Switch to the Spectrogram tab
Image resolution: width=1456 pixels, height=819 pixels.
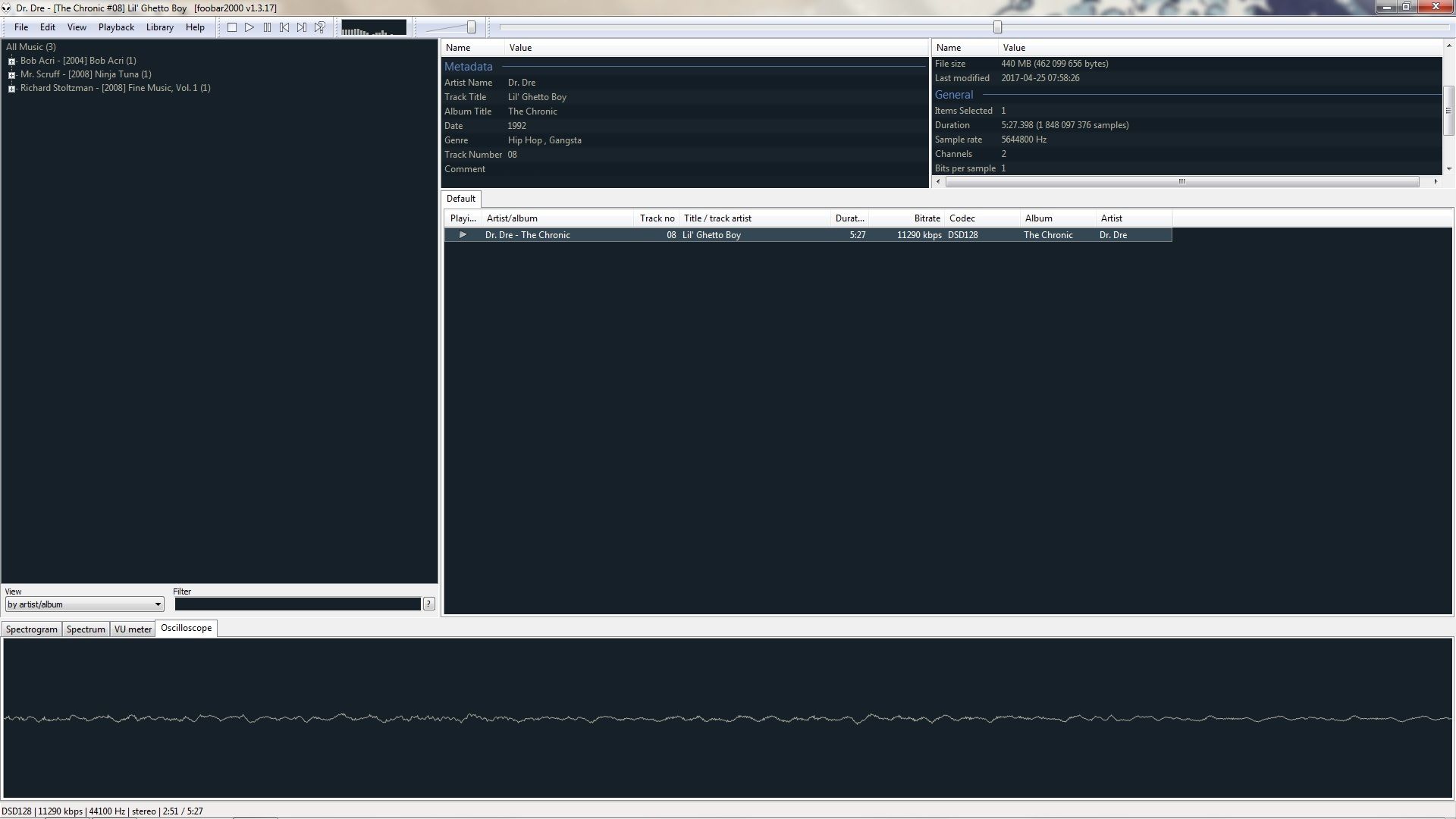(x=32, y=629)
